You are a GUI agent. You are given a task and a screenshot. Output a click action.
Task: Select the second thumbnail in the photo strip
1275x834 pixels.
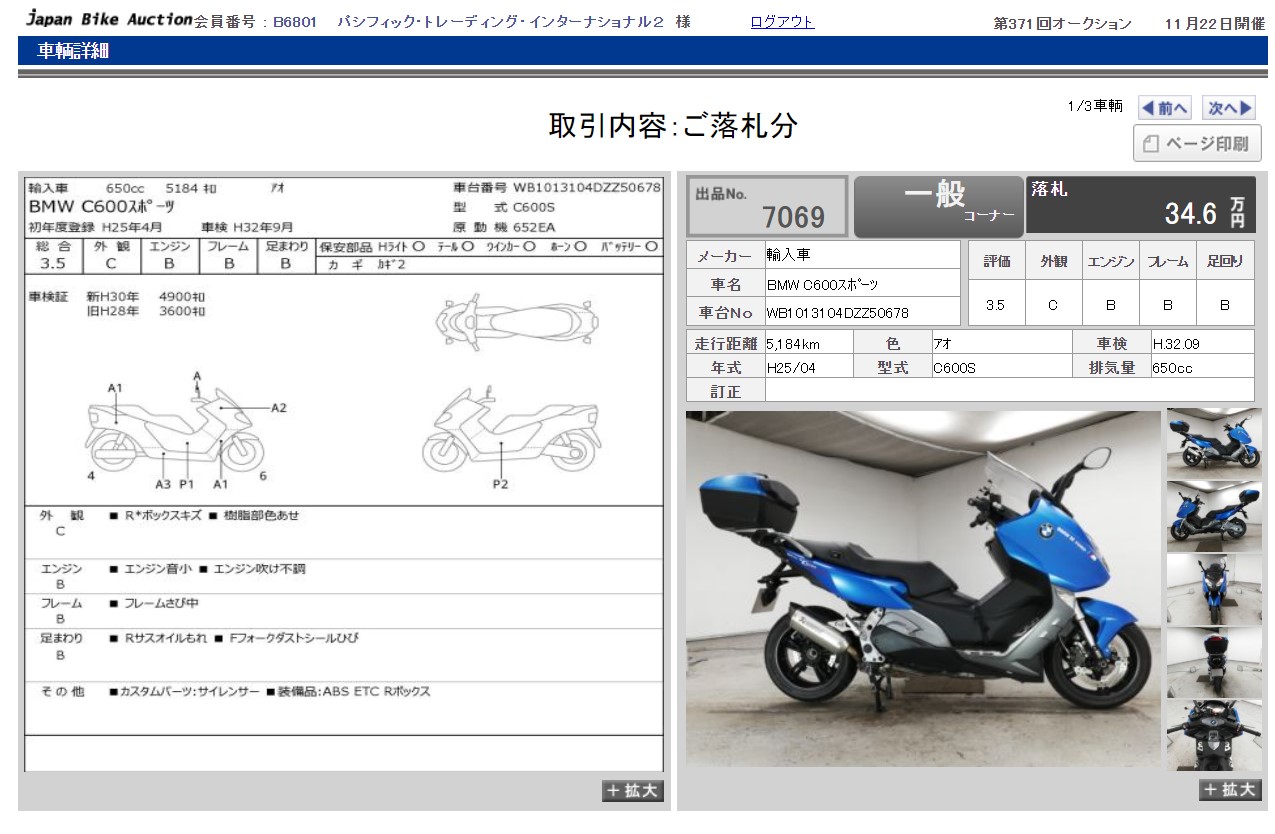(1214, 516)
